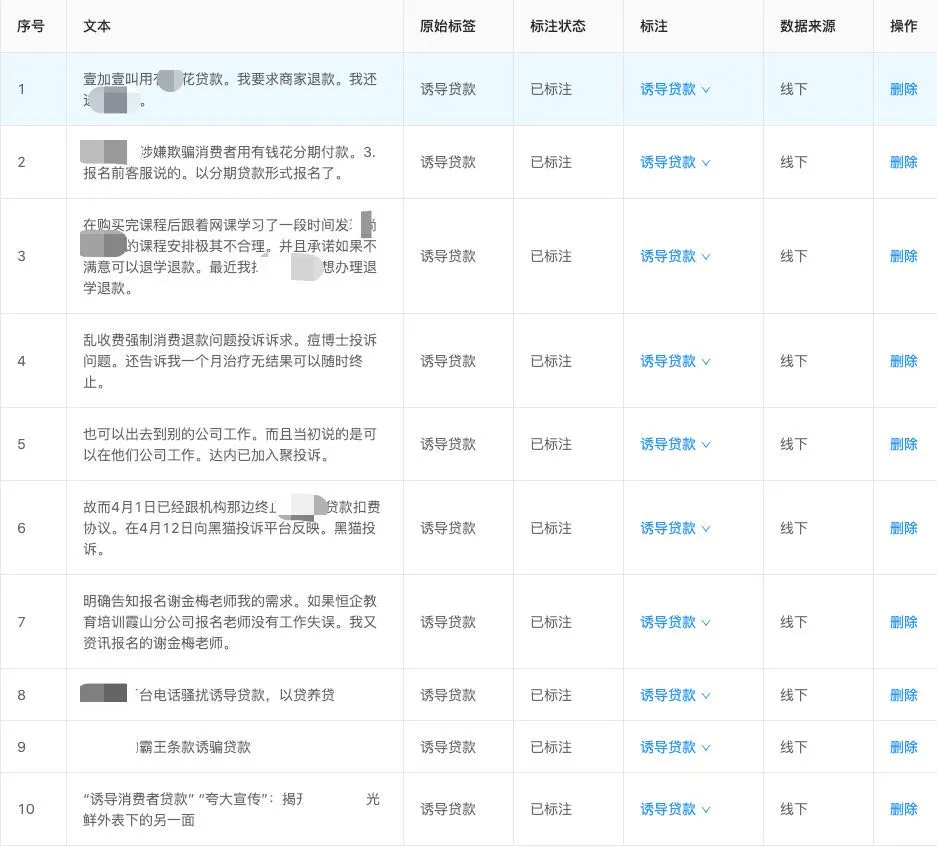The width and height of the screenshot is (937, 847).
Task: Click 删除 for row 10
Action: click(904, 809)
